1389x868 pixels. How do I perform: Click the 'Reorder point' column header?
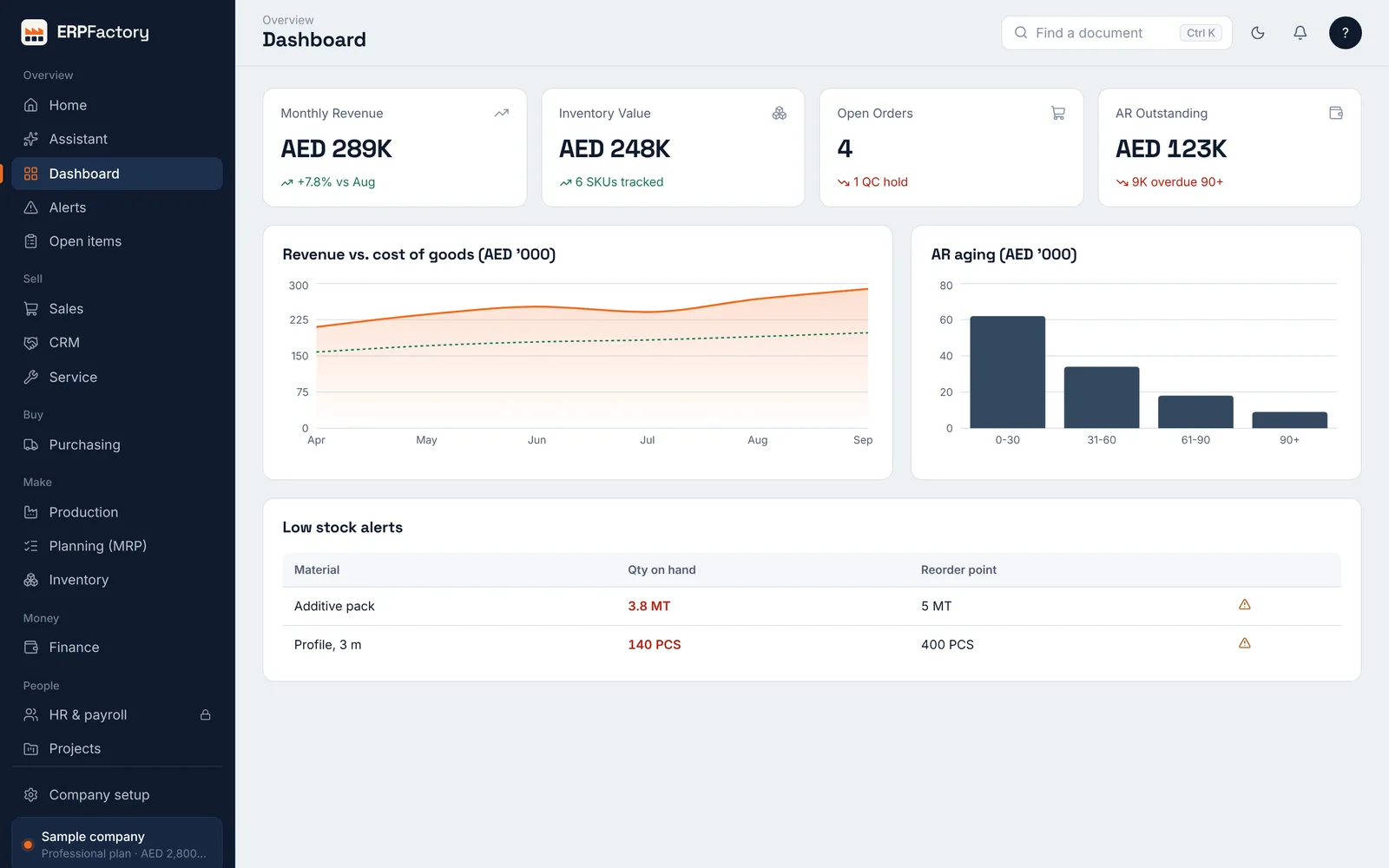point(958,570)
